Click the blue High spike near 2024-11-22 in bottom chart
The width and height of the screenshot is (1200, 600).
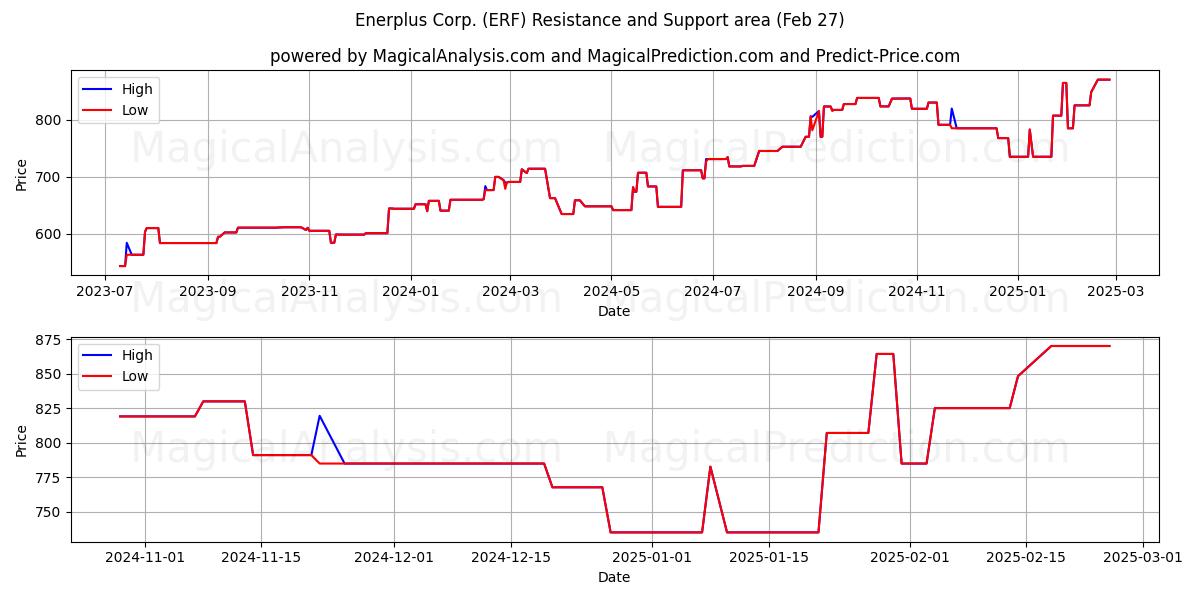(320, 416)
